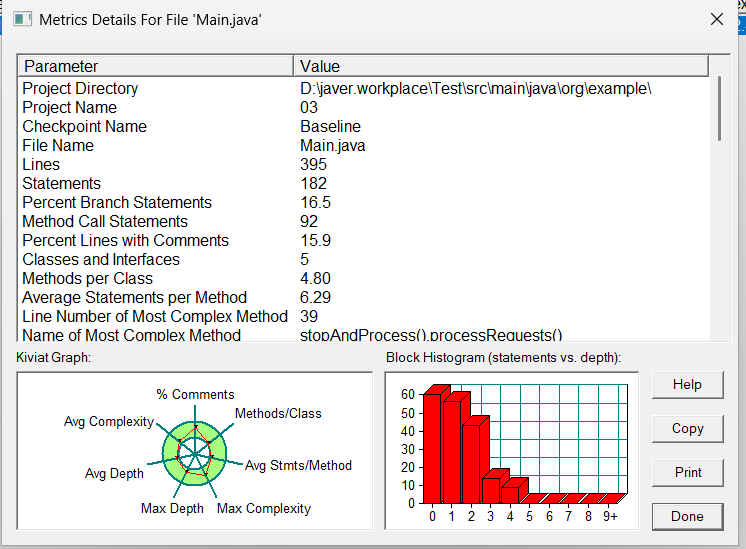Select the Methods per Class row
746x549 pixels.
click(x=364, y=279)
